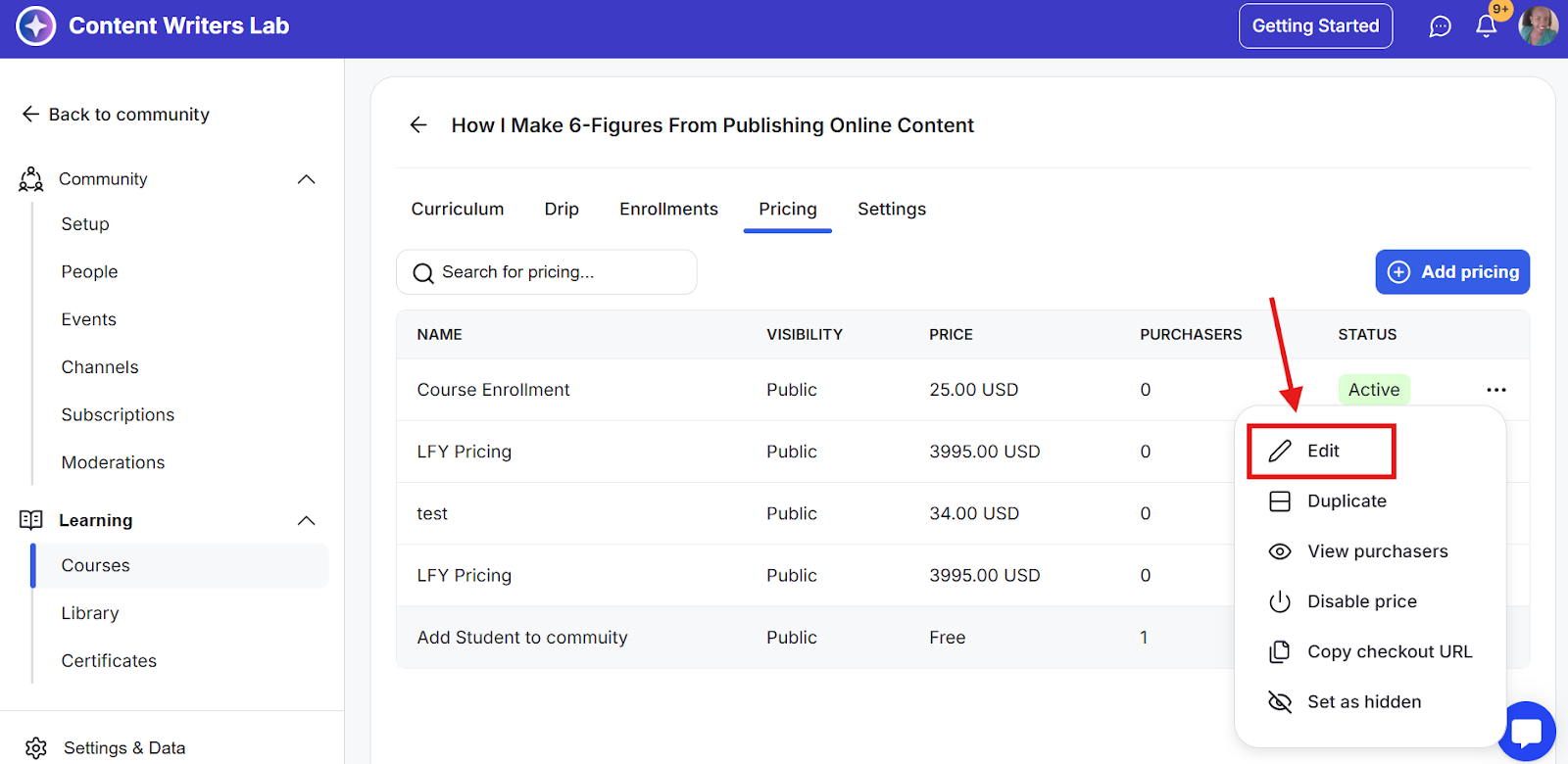Click the user profile avatar

1538,25
